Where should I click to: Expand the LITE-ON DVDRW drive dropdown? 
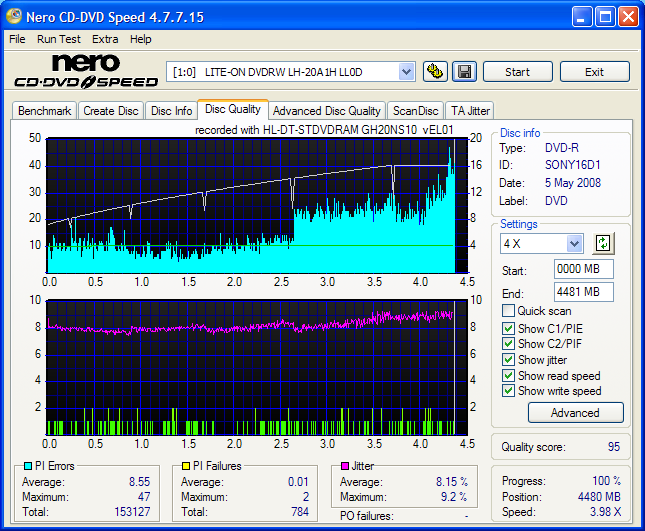click(x=406, y=71)
